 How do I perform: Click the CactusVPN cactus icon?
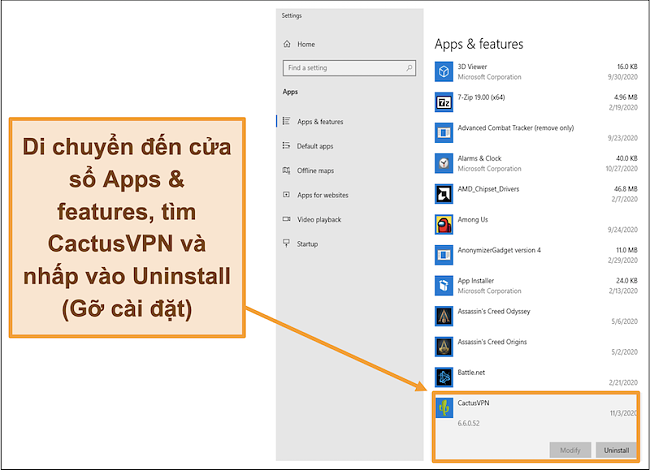click(444, 408)
